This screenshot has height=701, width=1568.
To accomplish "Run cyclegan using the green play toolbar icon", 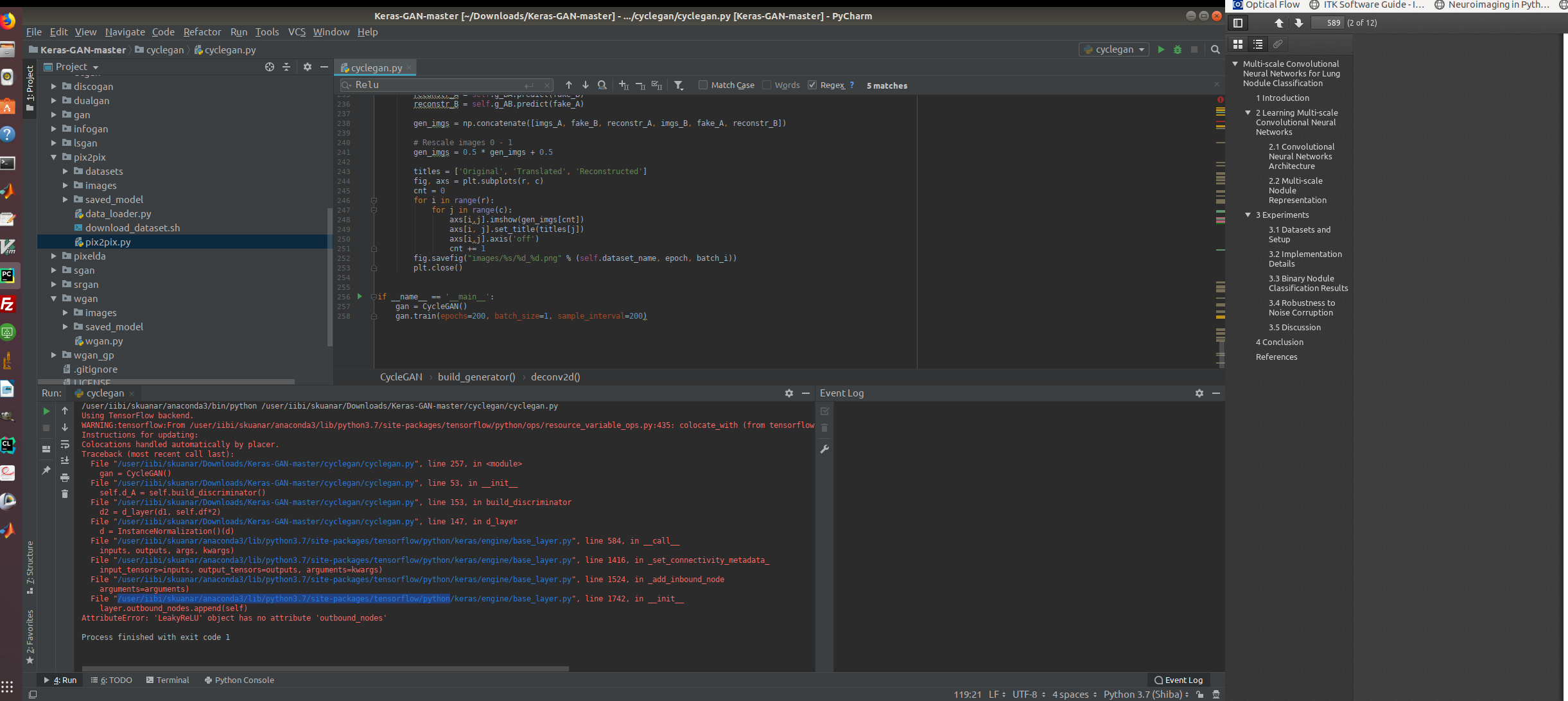I will tap(1161, 49).
